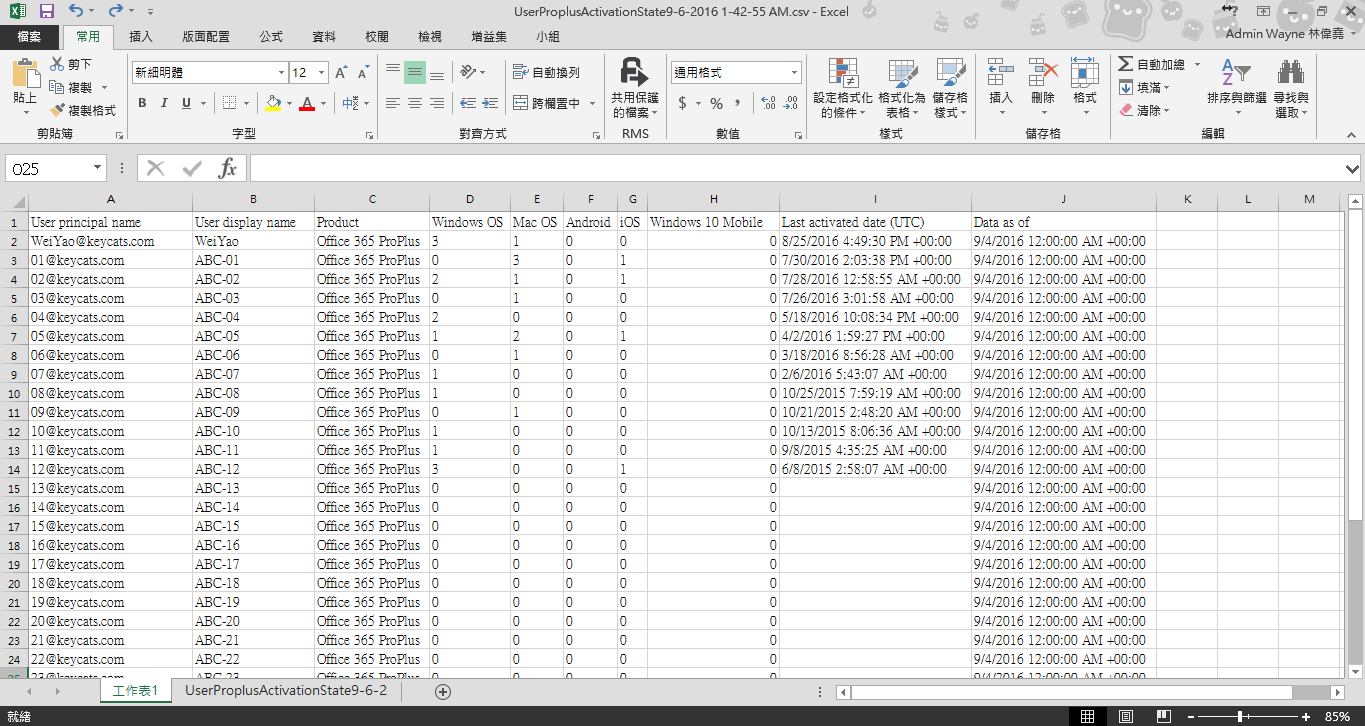Decrease font size with small A icon
The image size is (1365, 726).
(x=363, y=73)
